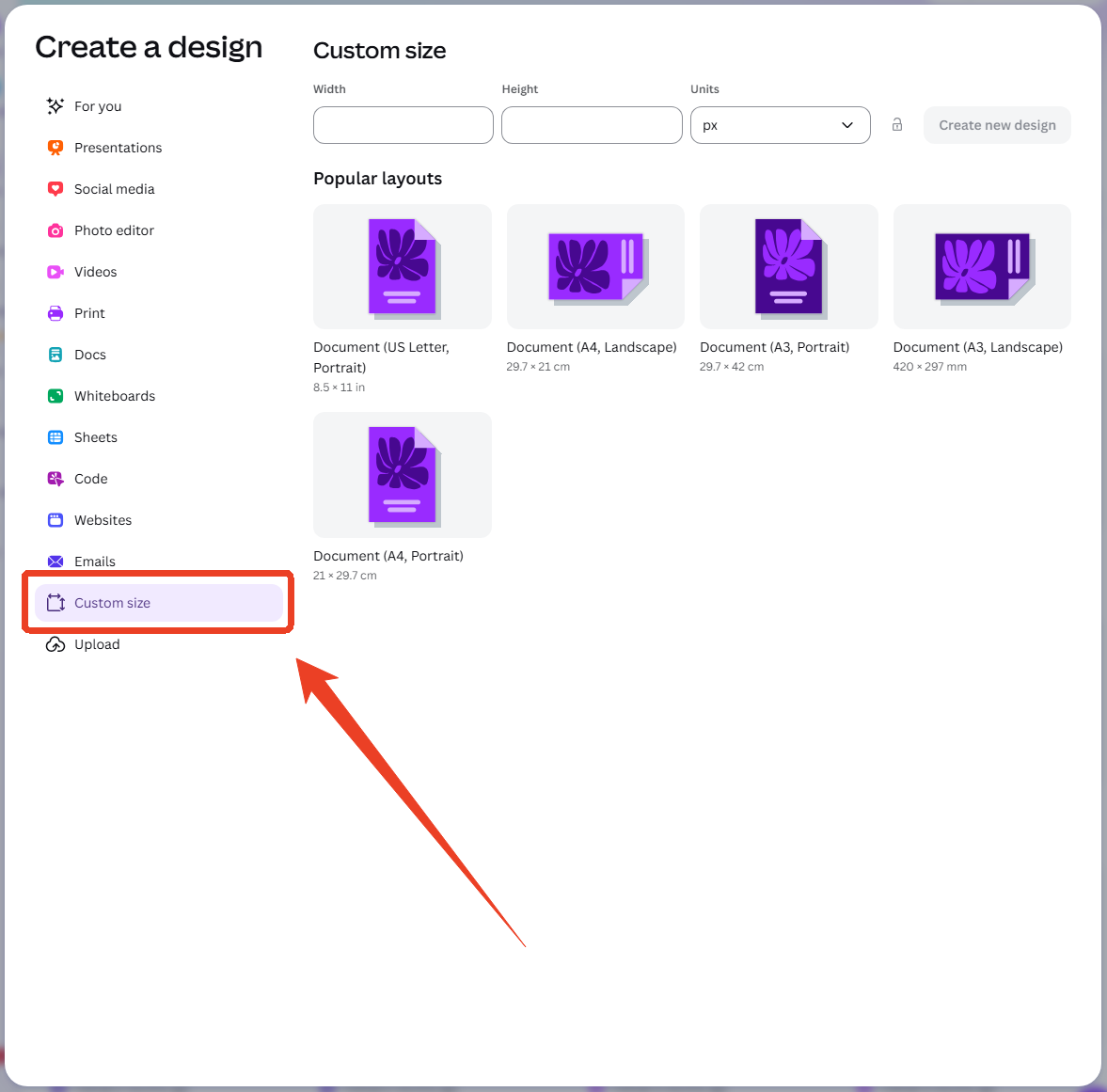This screenshot has width=1107, height=1092.
Task: Go to the Videos category
Action: pyautogui.click(x=95, y=272)
